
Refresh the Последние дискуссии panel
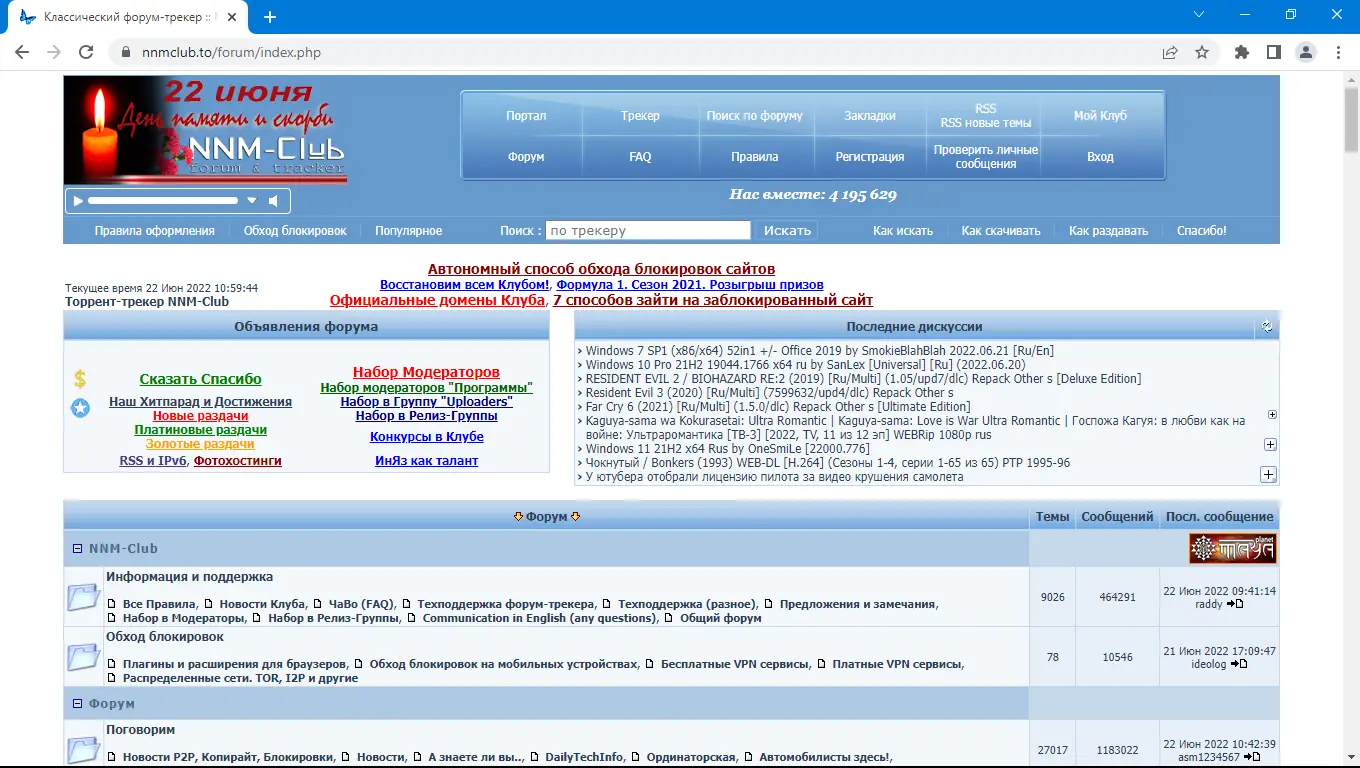click(x=1267, y=326)
